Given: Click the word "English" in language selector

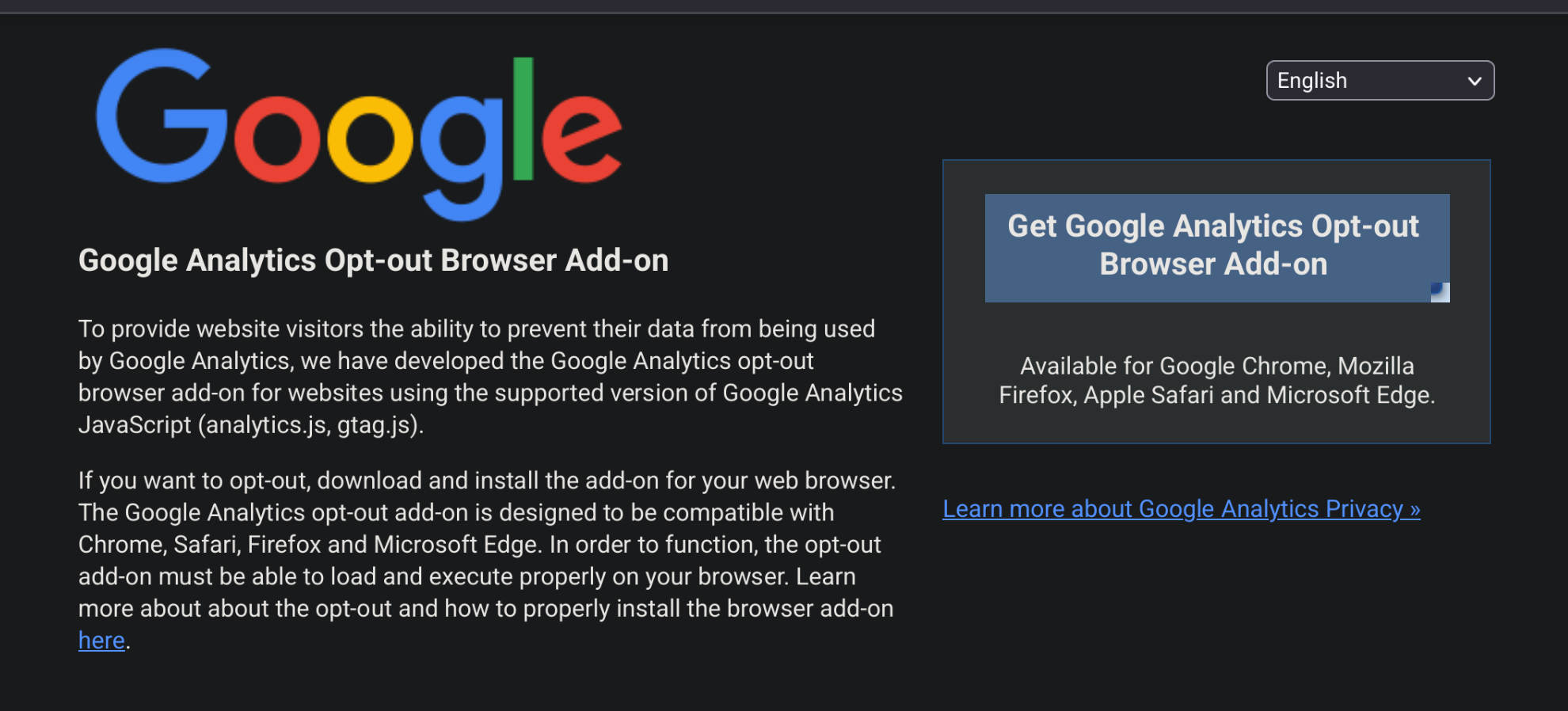Looking at the screenshot, I should (1311, 81).
